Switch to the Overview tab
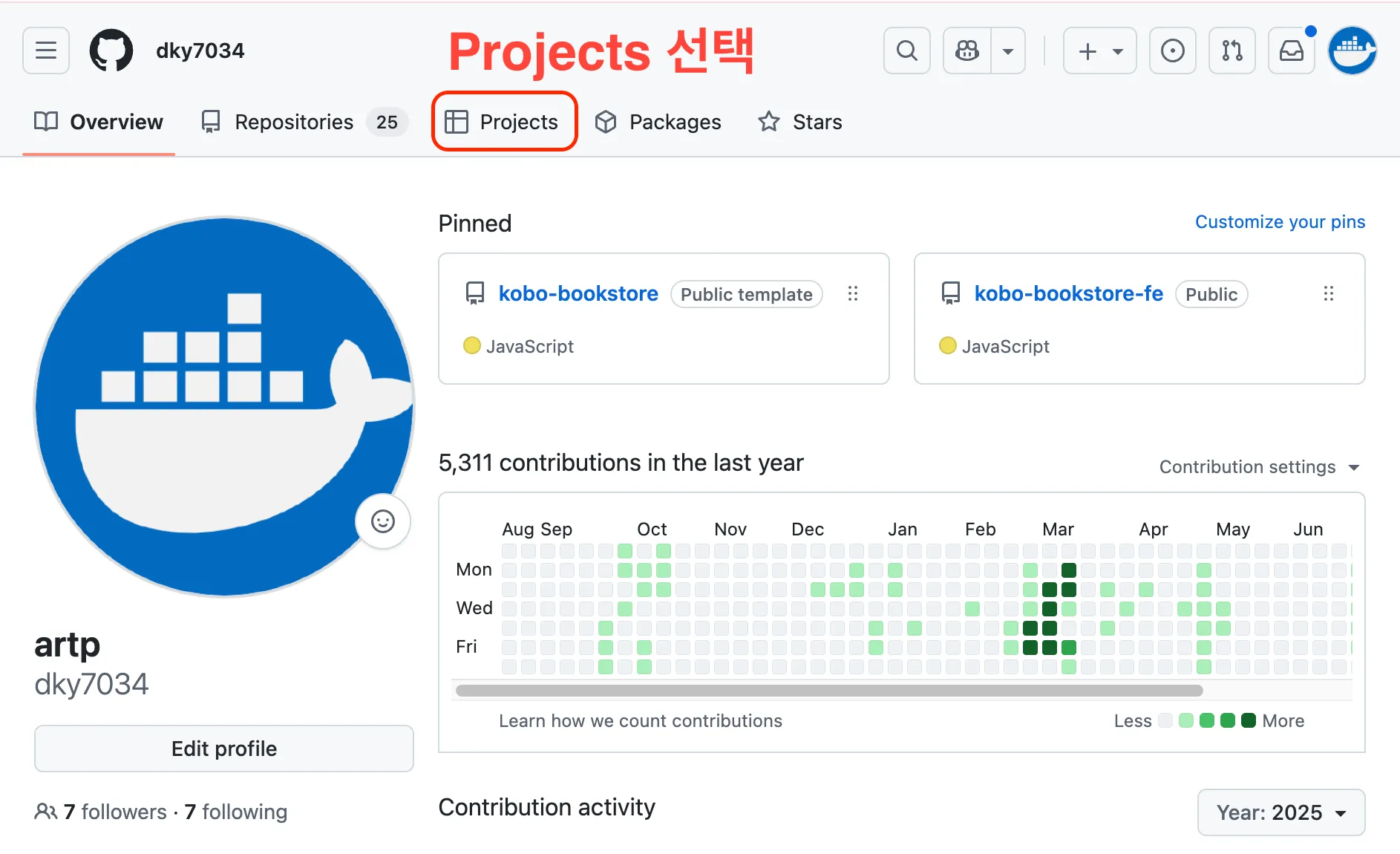This screenshot has width=1400, height=854. [x=99, y=122]
